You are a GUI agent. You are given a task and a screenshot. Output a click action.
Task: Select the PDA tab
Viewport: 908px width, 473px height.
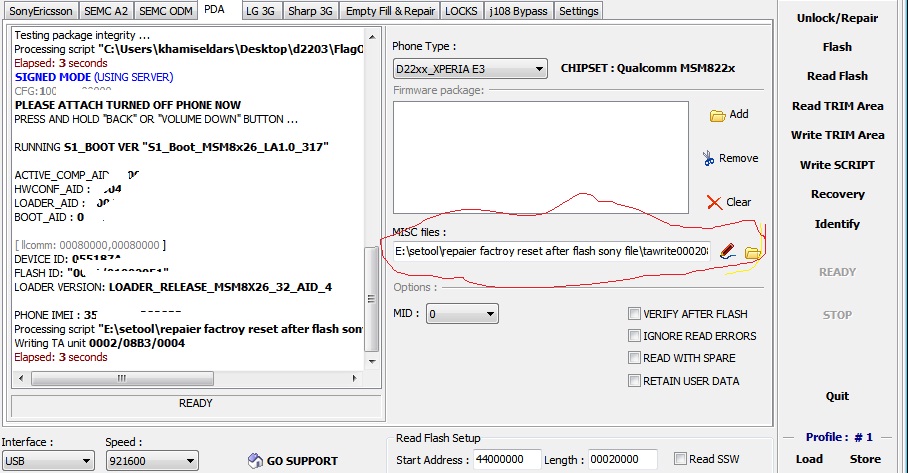(214, 10)
